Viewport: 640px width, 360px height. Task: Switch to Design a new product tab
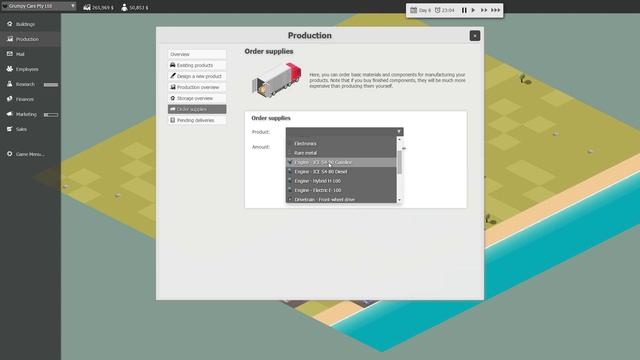click(197, 76)
